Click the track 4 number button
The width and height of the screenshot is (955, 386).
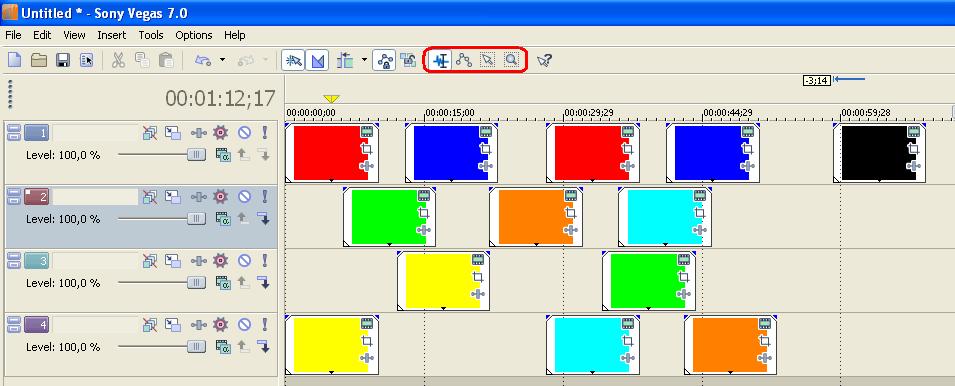[37, 325]
